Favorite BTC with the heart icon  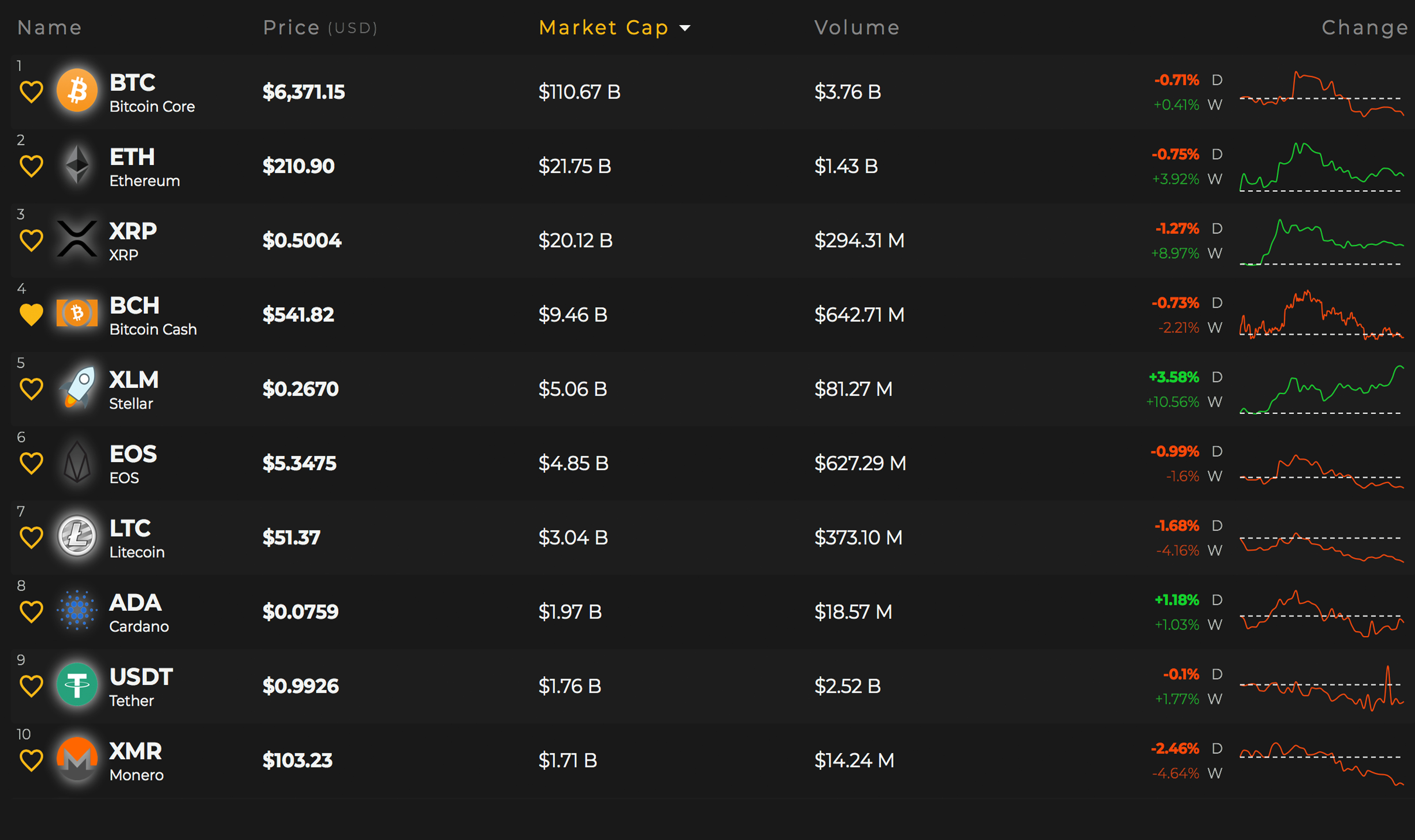click(x=31, y=92)
